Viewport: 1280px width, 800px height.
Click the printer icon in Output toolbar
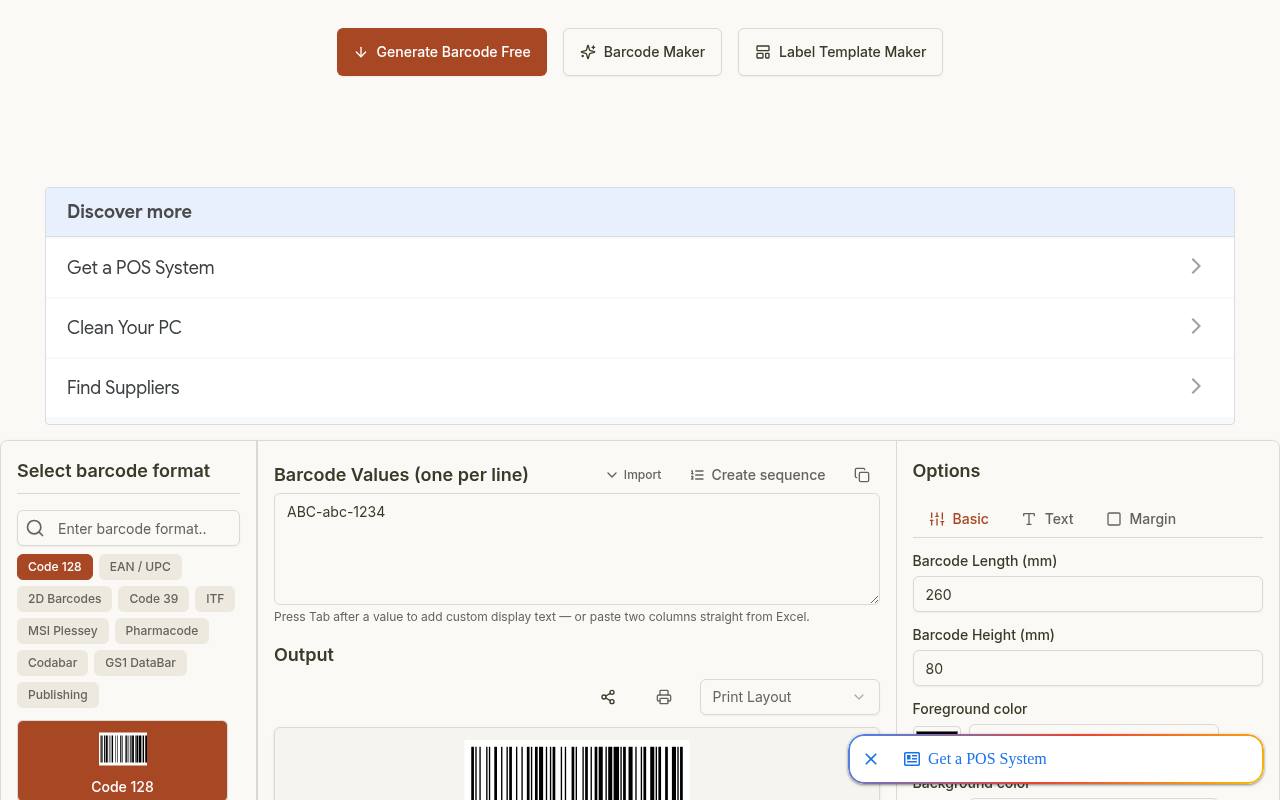tap(664, 697)
